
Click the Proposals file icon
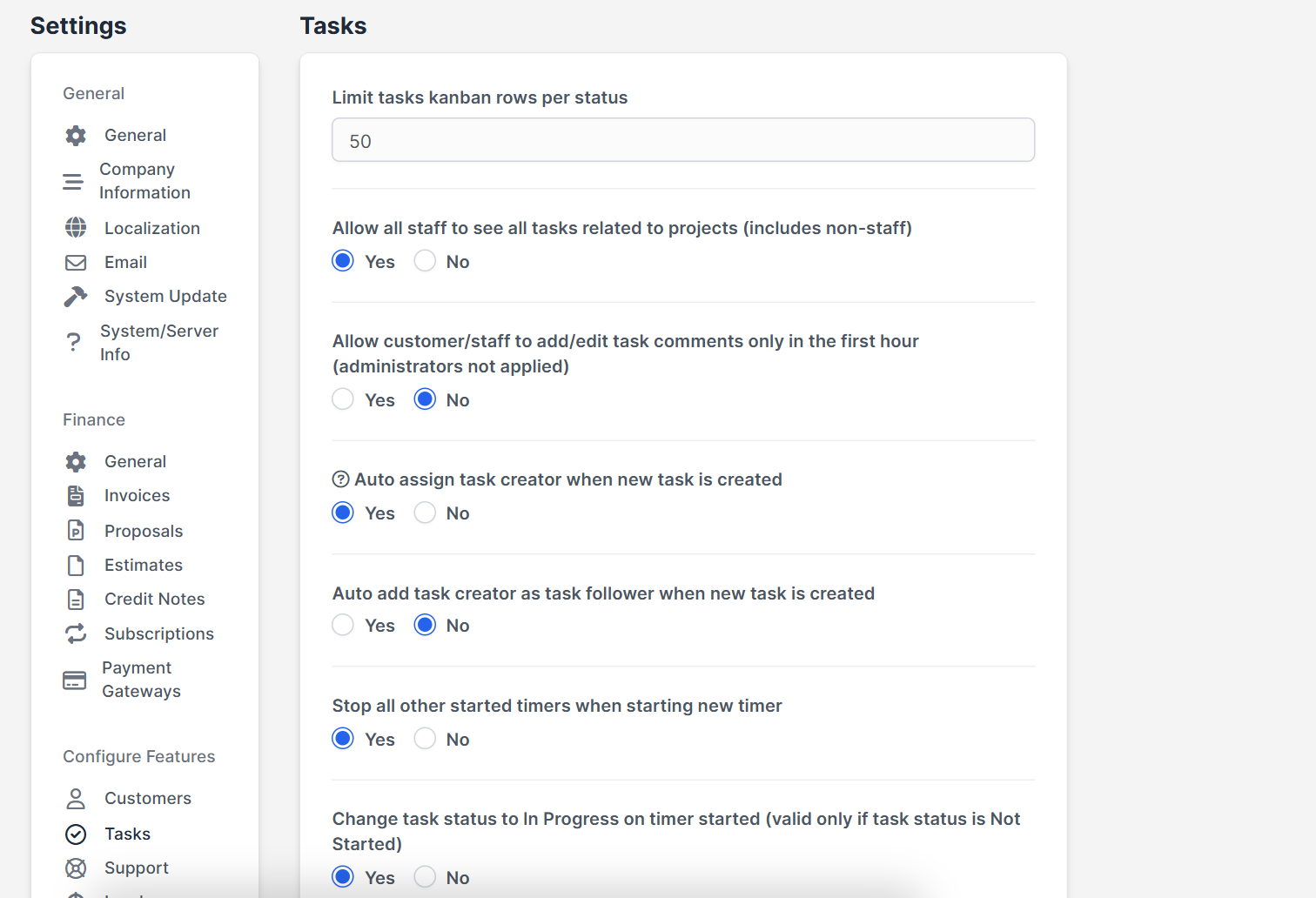(x=76, y=531)
